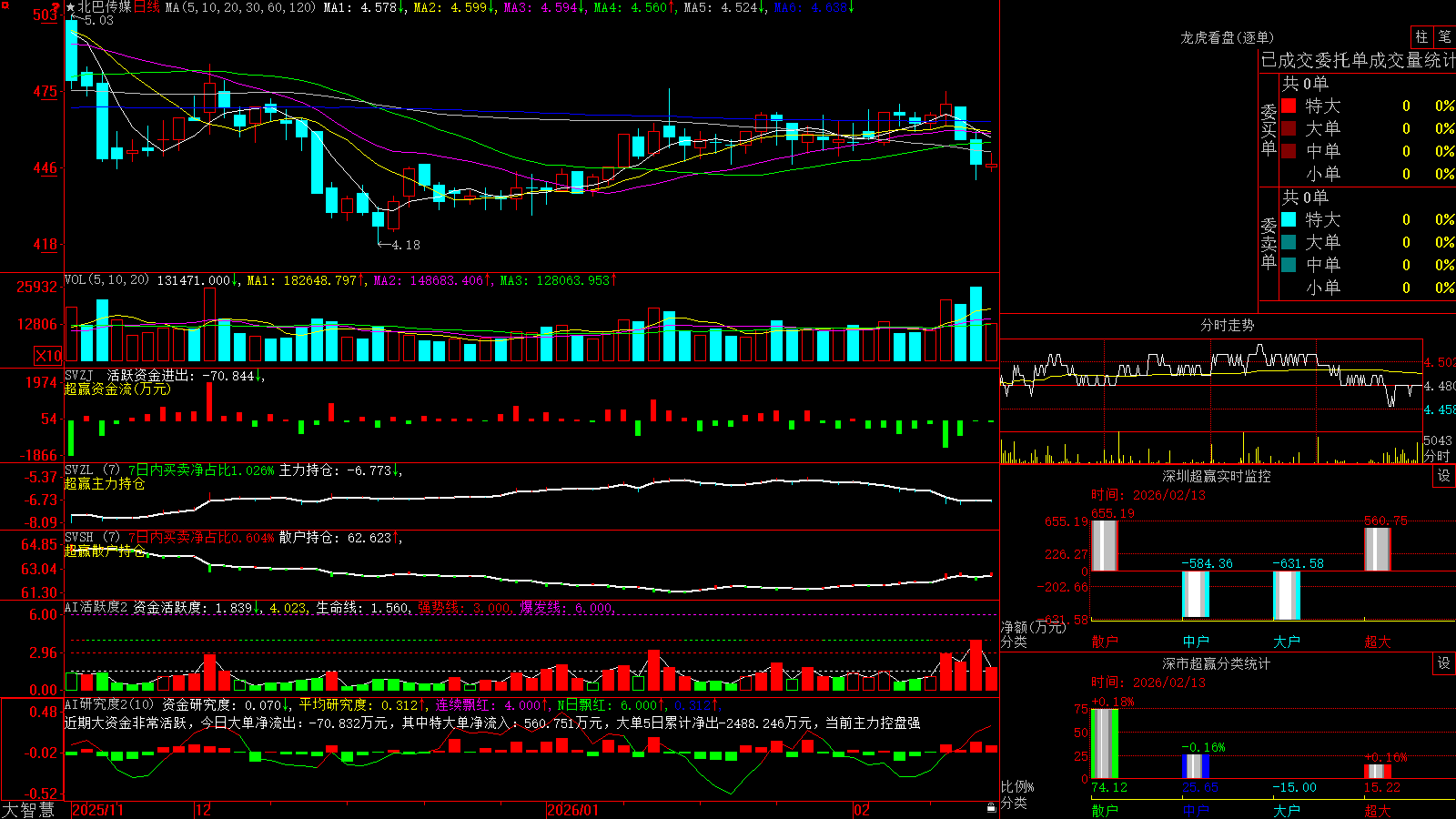This screenshot has height=819, width=1456.
Task: Click the 超赢资金流(万元) label
Action: tap(117, 389)
